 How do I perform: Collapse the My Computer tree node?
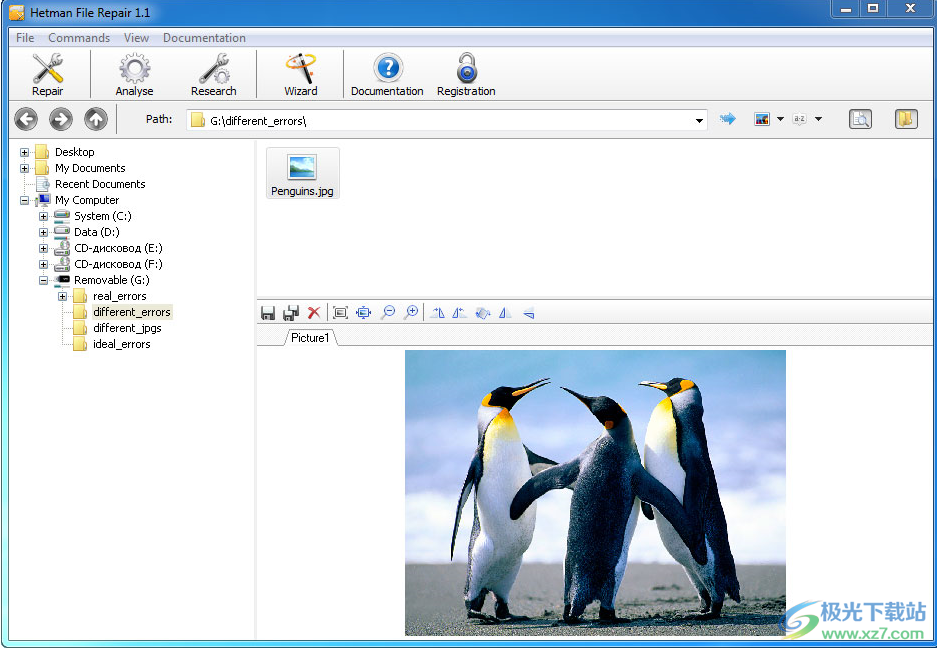click(x=25, y=201)
